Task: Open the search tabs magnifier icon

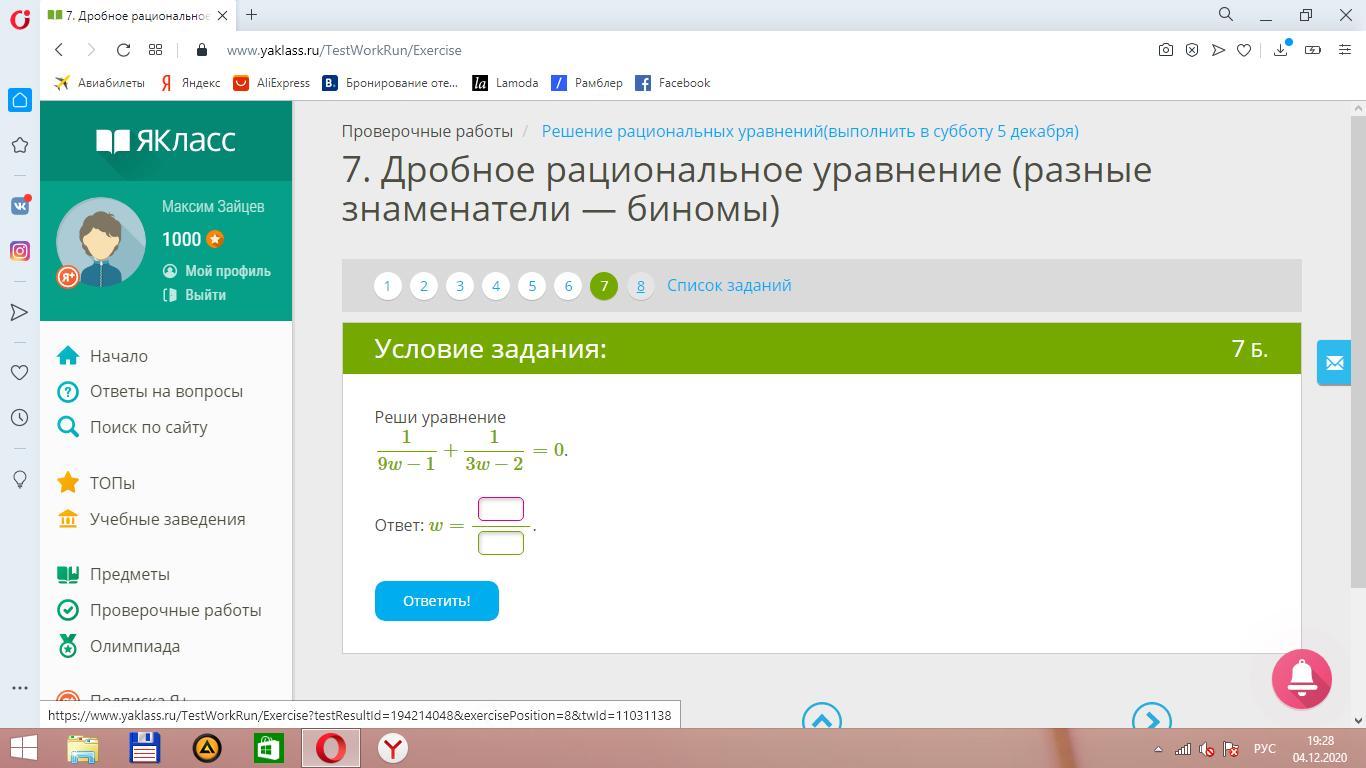Action: coord(1225,15)
